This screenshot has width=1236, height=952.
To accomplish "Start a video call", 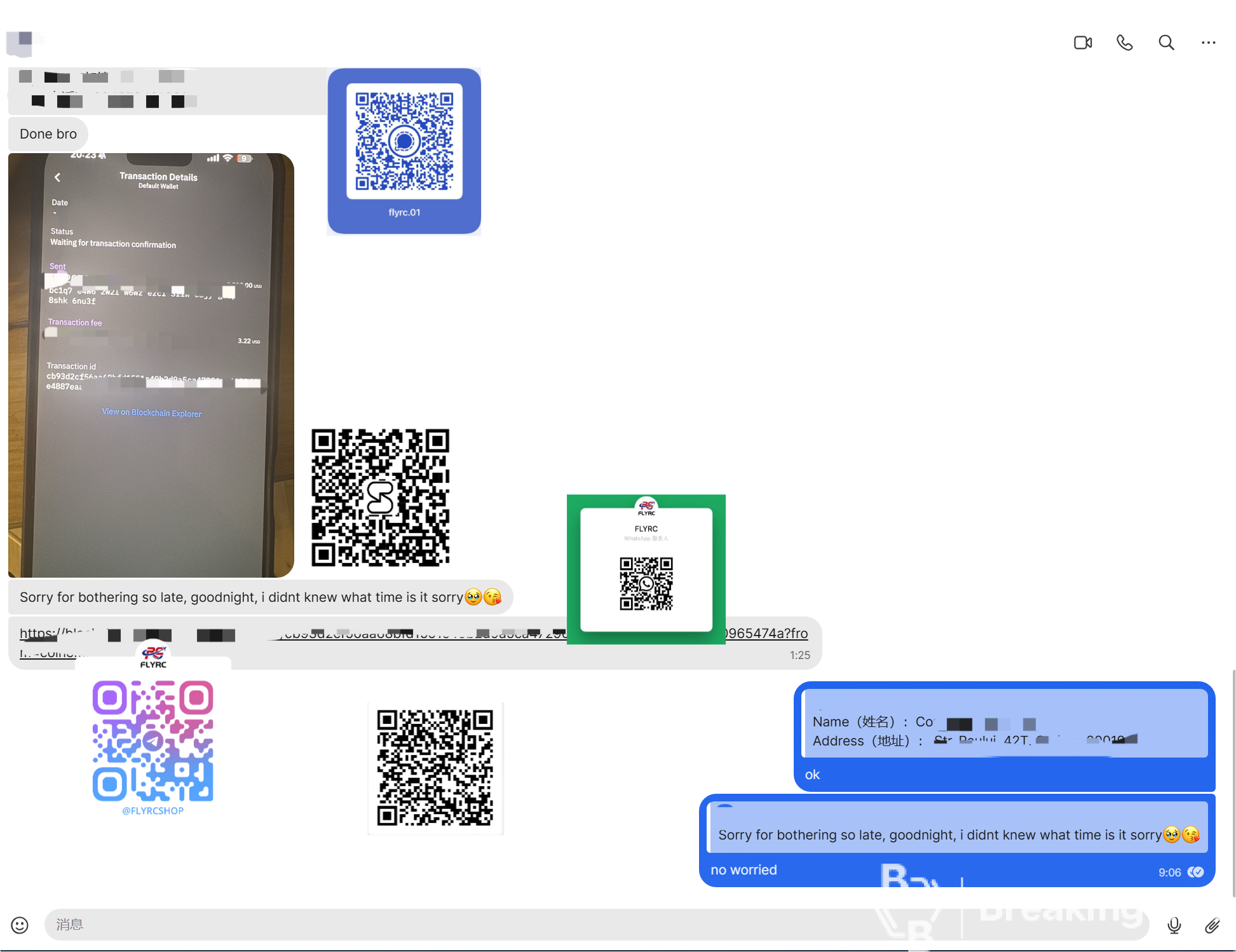I will [x=1083, y=43].
